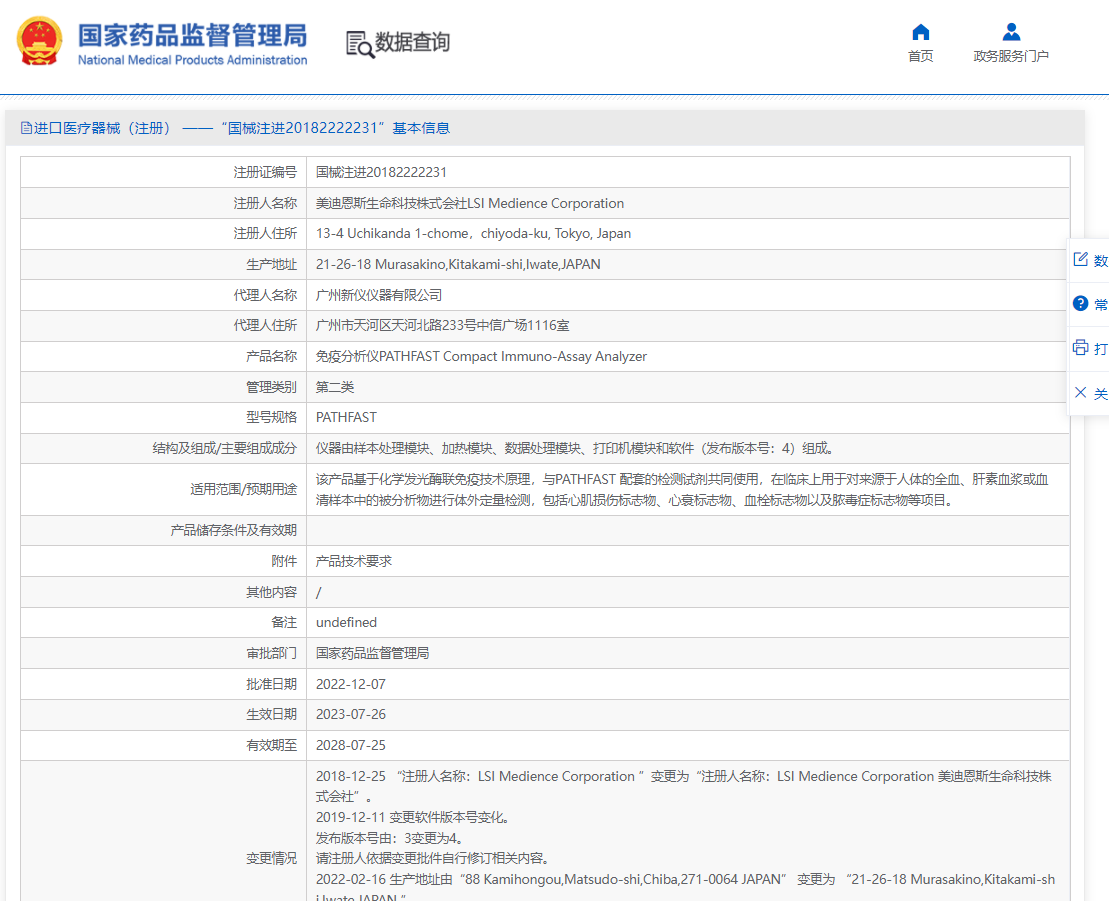The height and width of the screenshot is (901, 1109).
Task: Click the 2018-12-25 change record line
Action: coord(684,786)
